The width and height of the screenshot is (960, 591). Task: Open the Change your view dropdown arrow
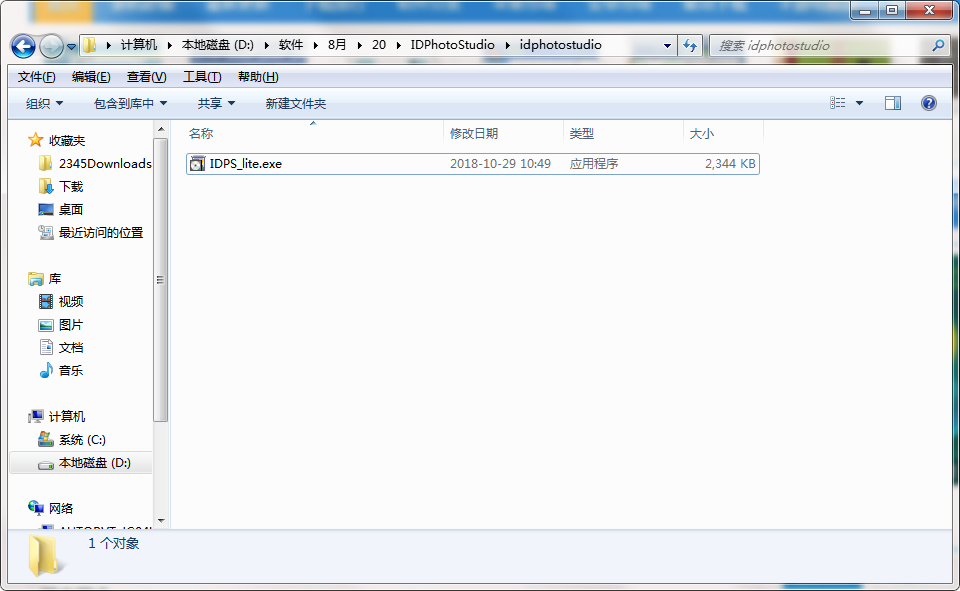click(858, 102)
